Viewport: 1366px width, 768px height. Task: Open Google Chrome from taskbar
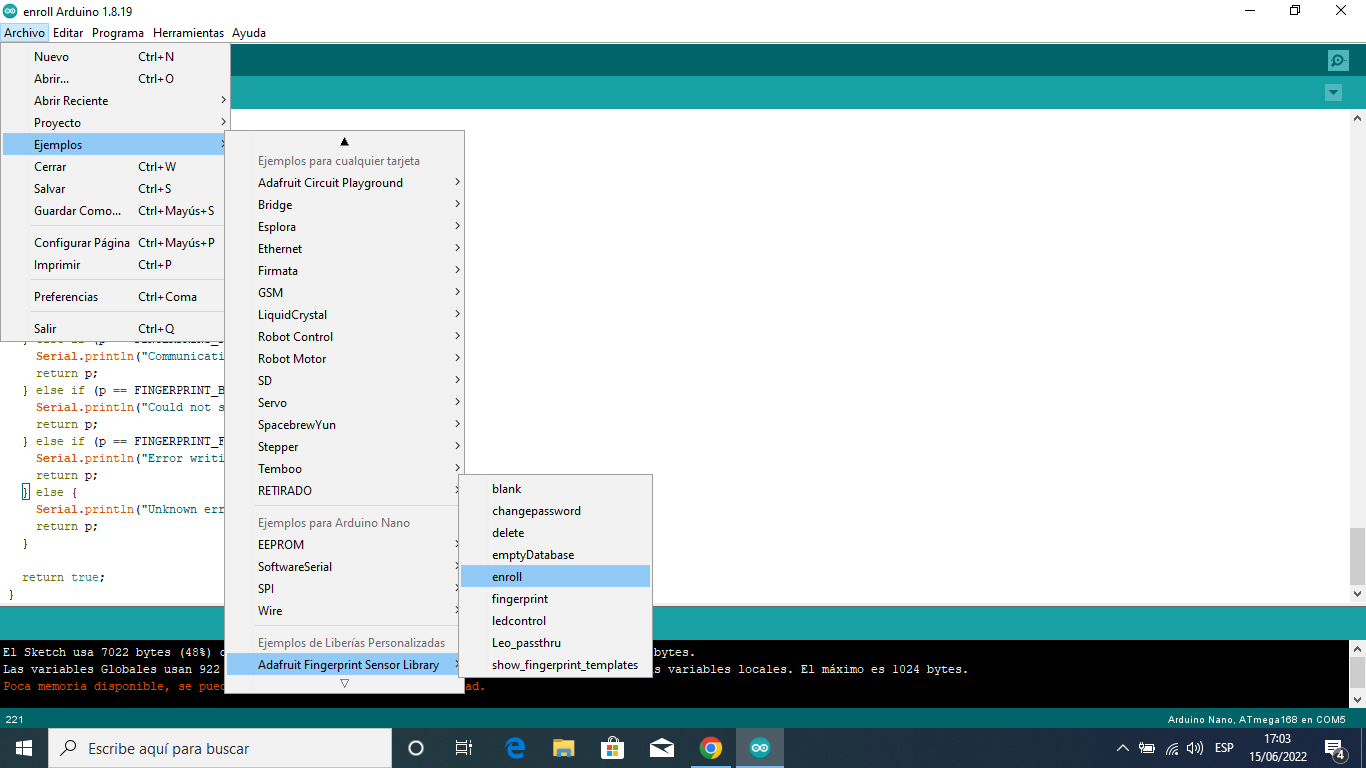[711, 748]
